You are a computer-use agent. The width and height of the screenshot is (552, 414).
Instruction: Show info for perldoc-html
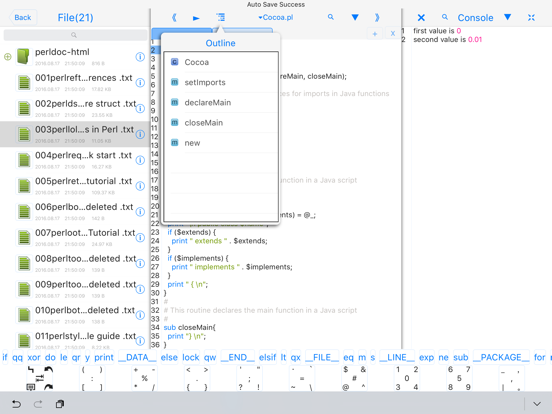[140, 57]
